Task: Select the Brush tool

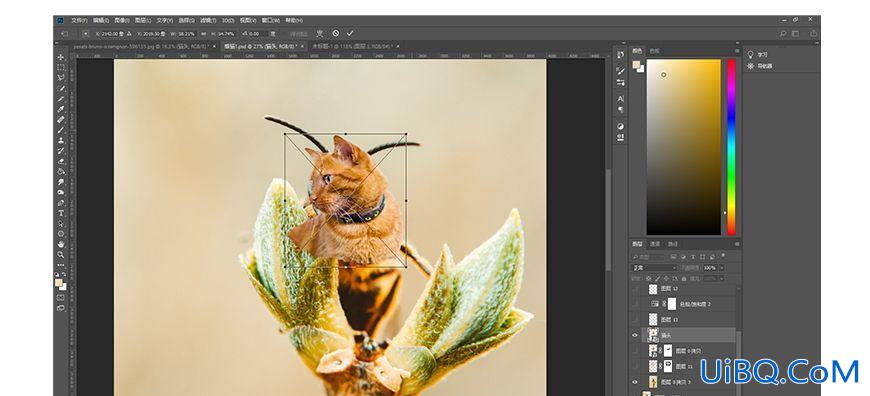Action: pos(61,129)
